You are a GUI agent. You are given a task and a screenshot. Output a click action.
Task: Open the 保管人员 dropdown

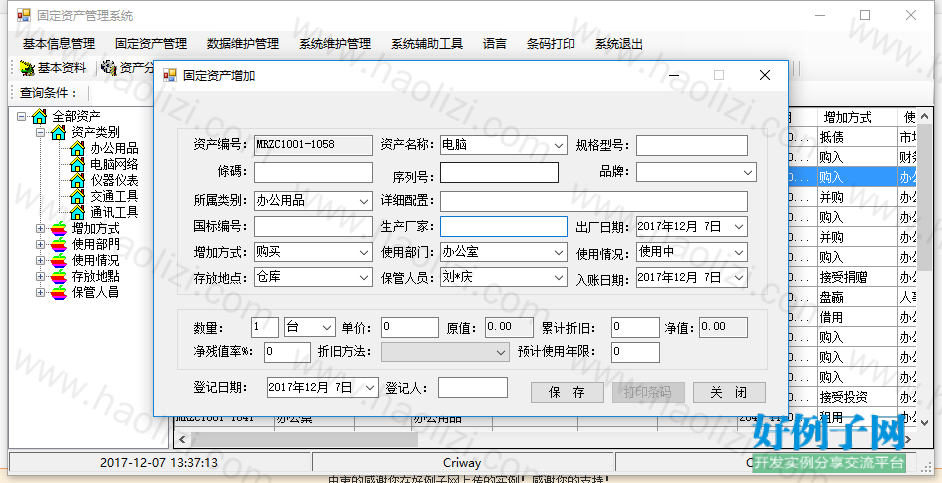tap(559, 278)
